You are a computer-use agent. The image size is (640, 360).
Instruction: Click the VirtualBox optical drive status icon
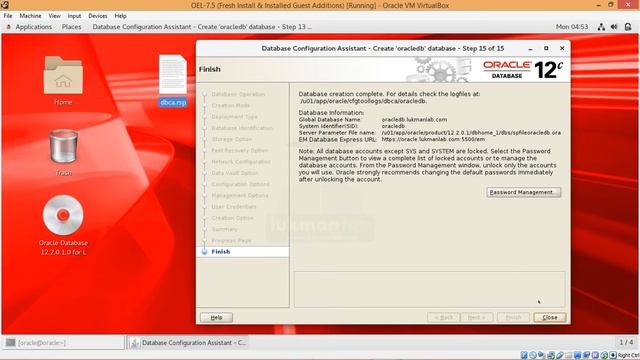[x=533, y=355]
